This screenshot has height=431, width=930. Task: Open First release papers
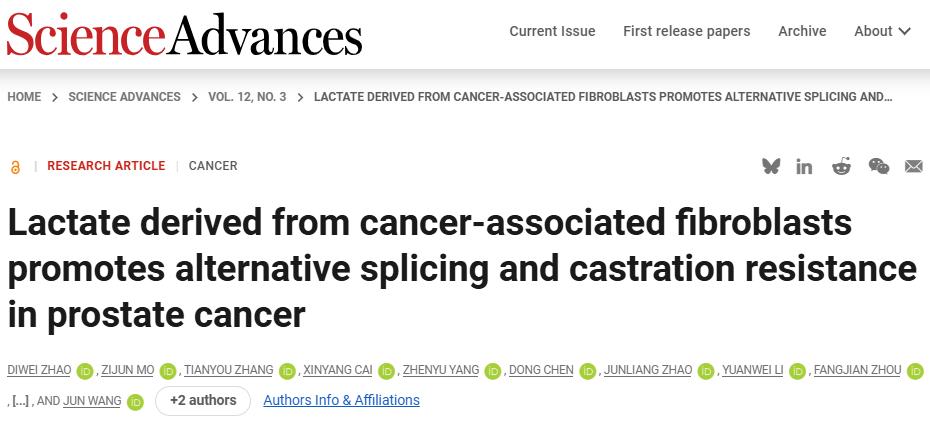(x=686, y=31)
